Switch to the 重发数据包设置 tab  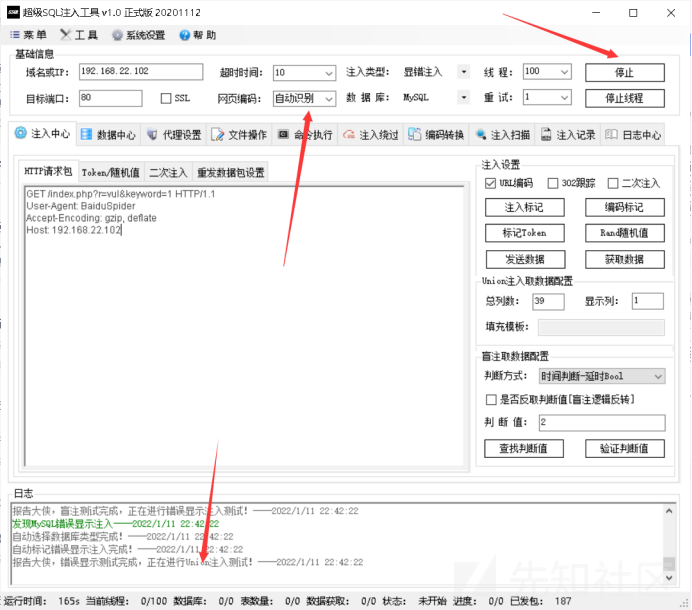coord(231,172)
